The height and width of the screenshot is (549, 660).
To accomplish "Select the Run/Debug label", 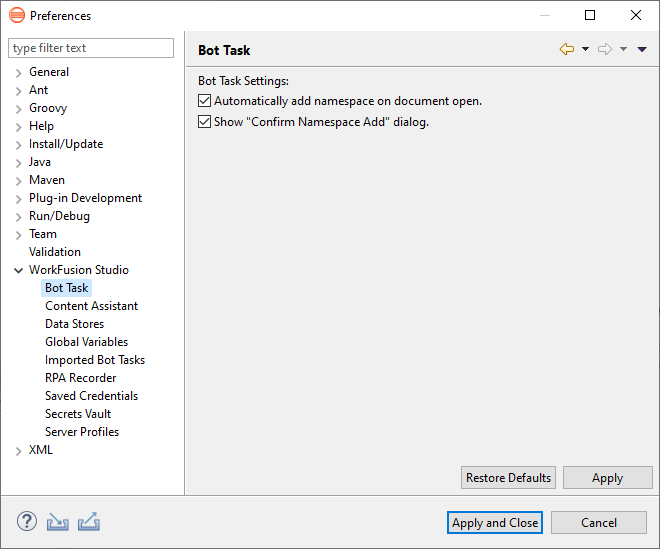I will pyautogui.click(x=59, y=216).
